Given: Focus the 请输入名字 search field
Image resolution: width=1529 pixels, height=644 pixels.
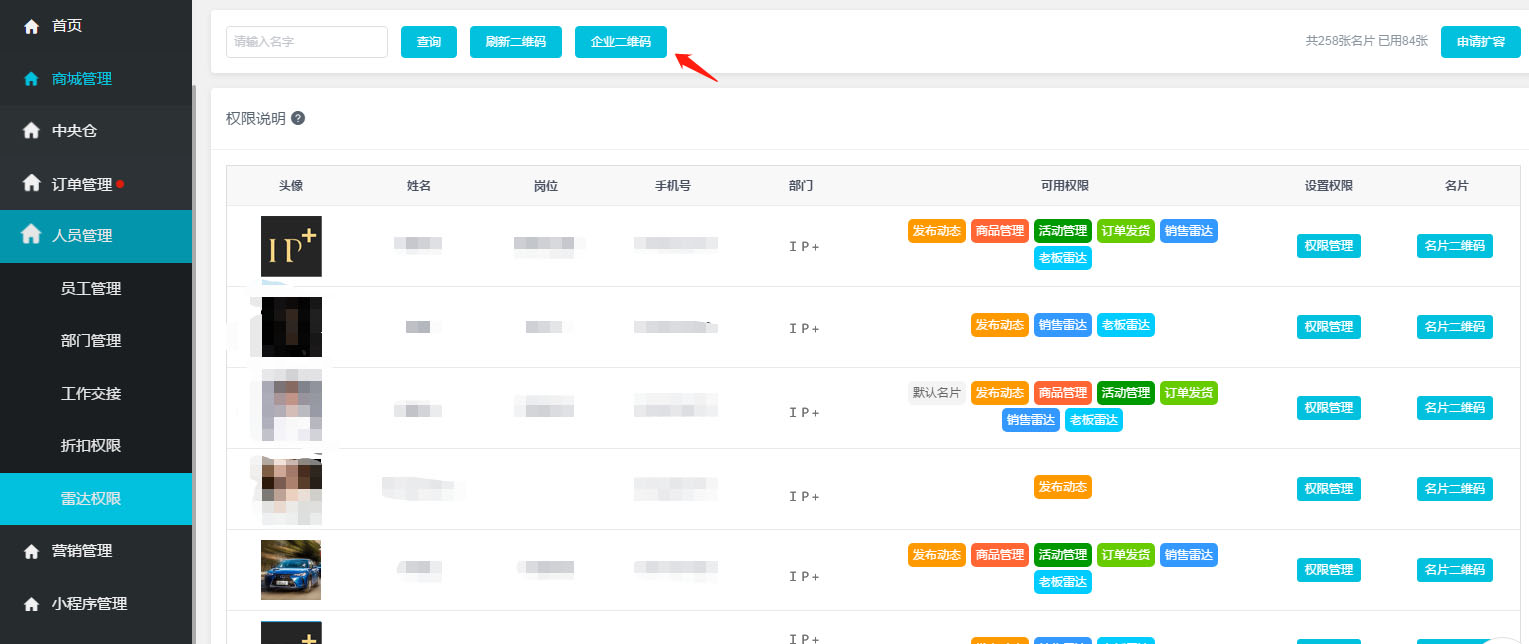Looking at the screenshot, I should point(306,42).
